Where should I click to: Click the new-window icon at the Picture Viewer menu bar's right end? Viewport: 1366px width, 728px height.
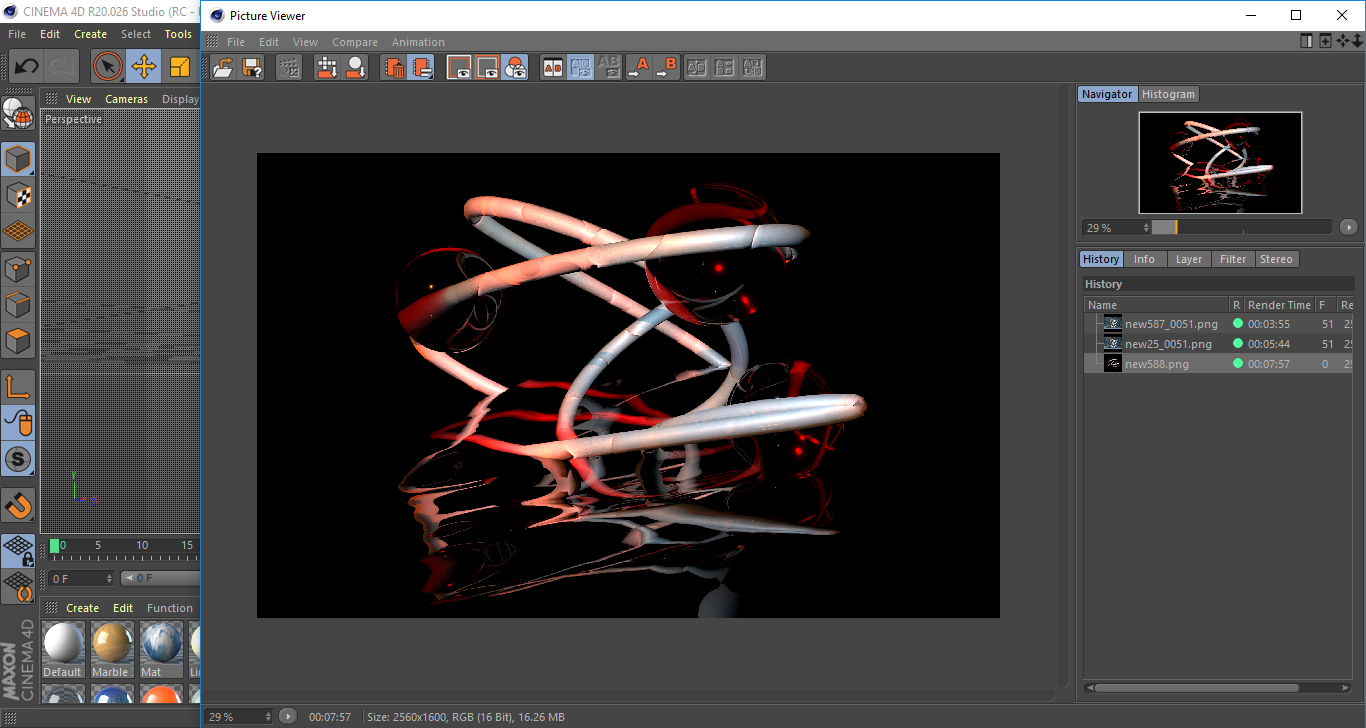[1325, 41]
